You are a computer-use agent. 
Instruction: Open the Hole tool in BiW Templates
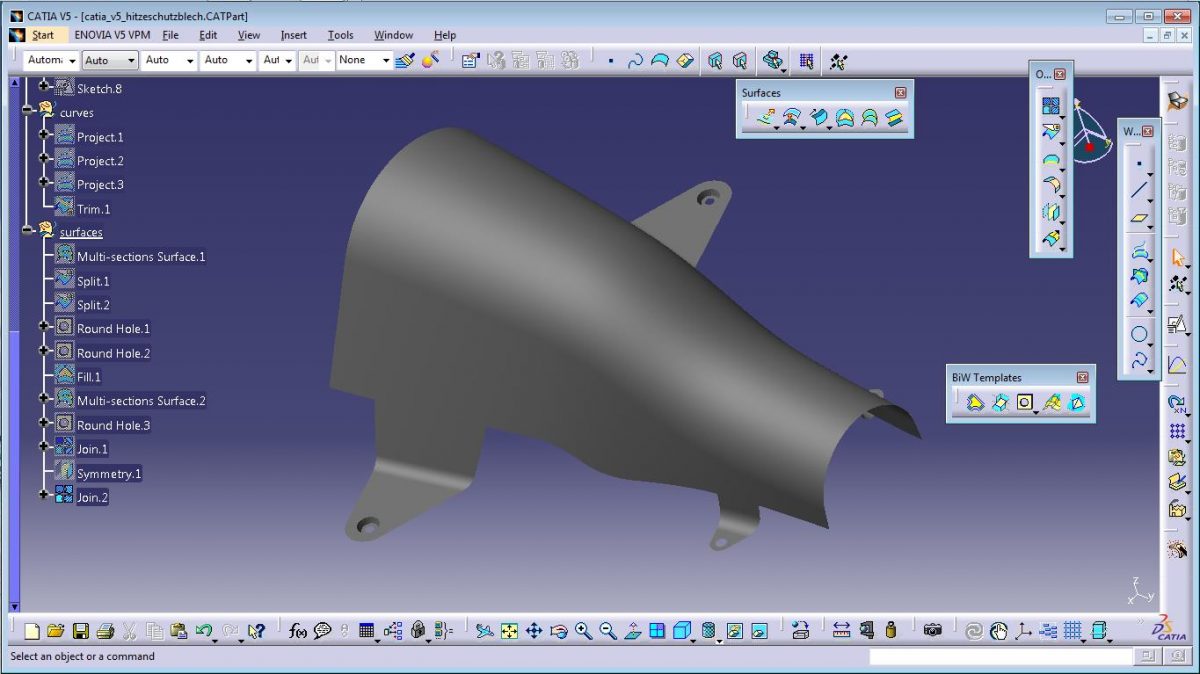tap(1025, 402)
